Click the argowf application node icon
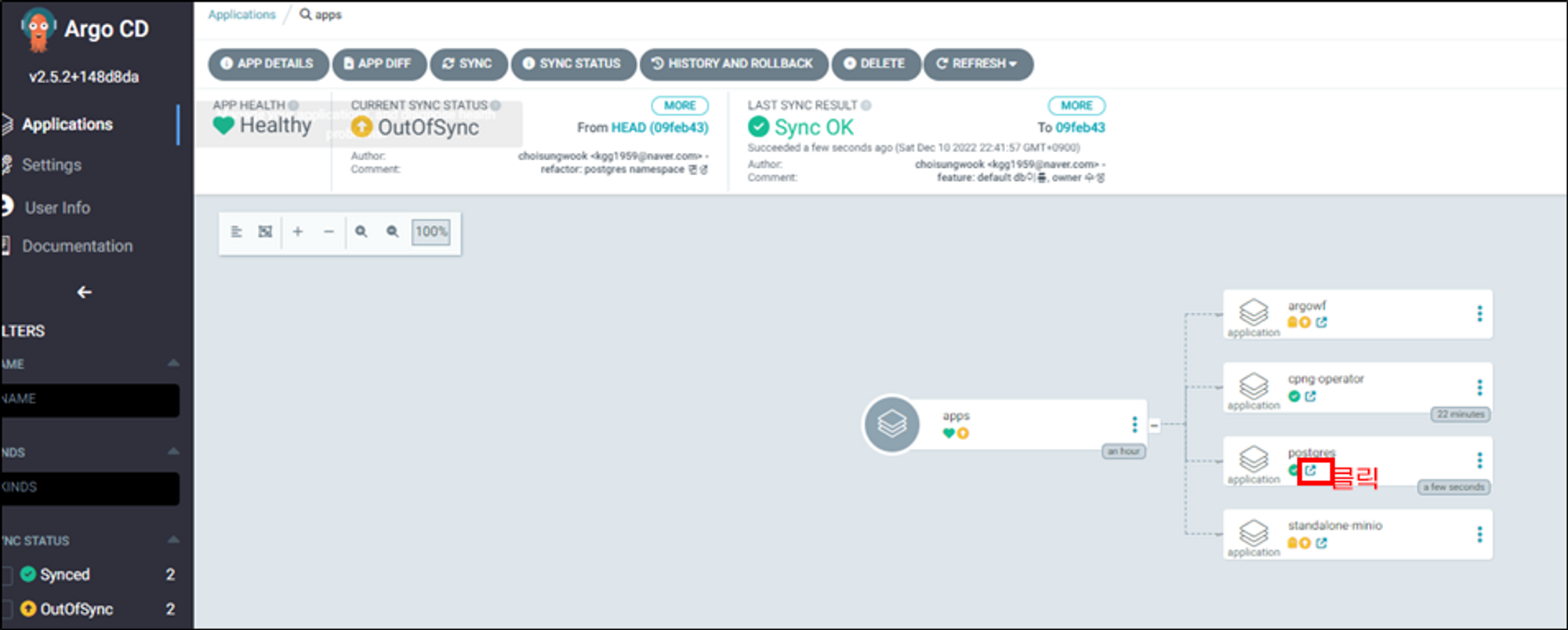 tap(1253, 312)
